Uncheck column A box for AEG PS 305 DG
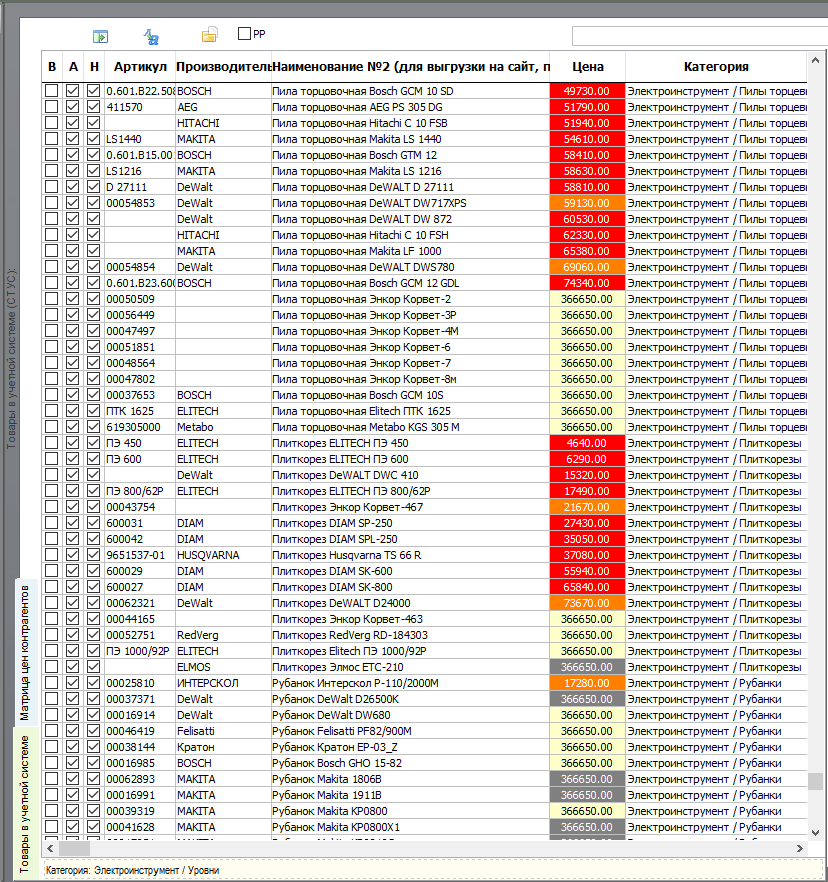This screenshot has width=828, height=882. point(73,107)
